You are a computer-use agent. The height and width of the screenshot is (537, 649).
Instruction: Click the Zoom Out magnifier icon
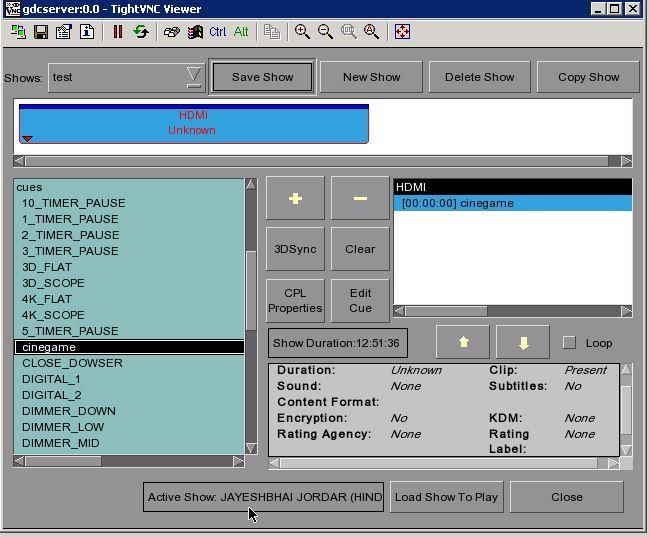point(325,32)
